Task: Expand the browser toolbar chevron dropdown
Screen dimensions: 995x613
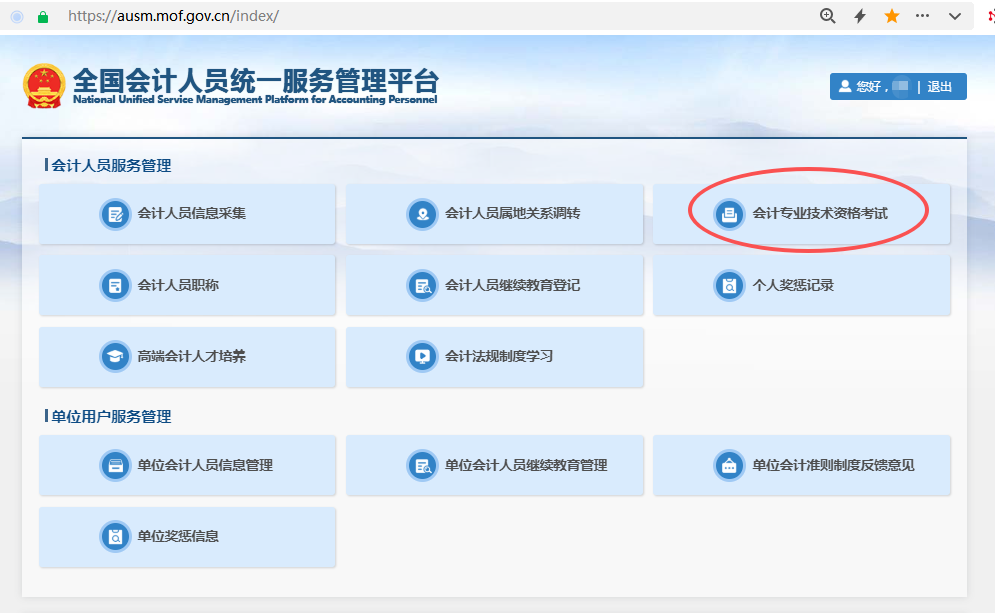Action: coord(954,15)
